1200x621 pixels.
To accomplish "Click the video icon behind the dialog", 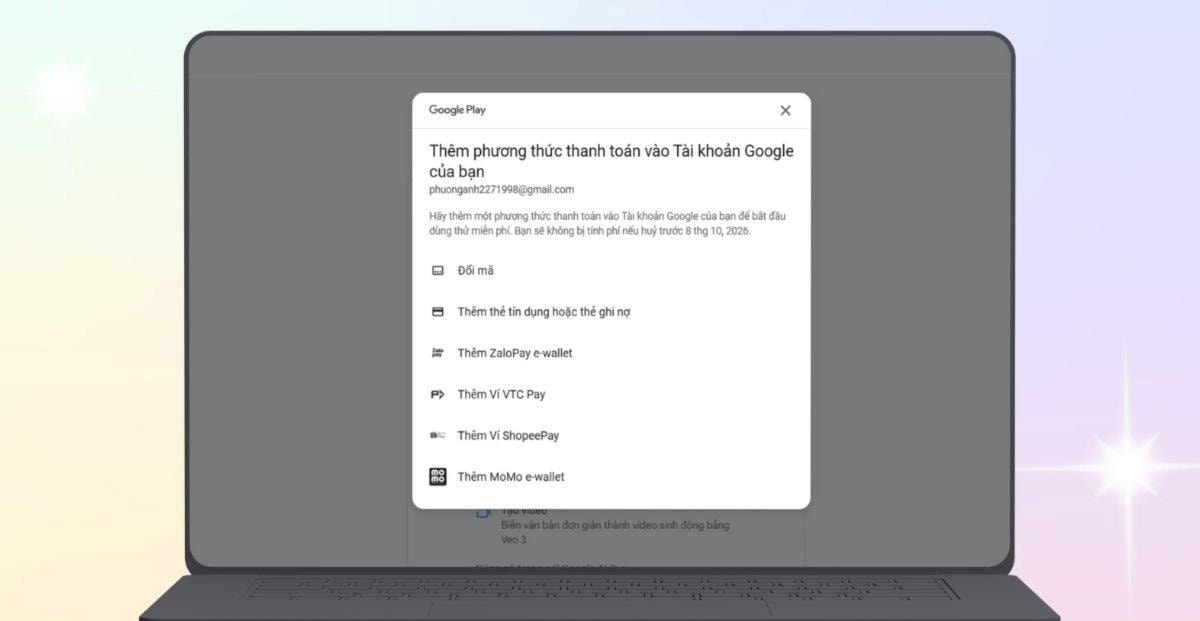I will coord(483,513).
